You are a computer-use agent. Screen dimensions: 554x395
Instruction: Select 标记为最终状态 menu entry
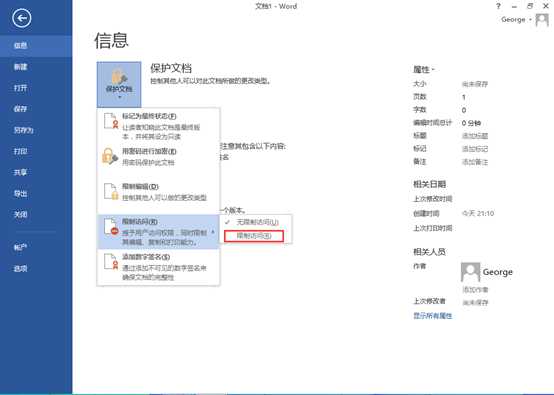(158, 126)
